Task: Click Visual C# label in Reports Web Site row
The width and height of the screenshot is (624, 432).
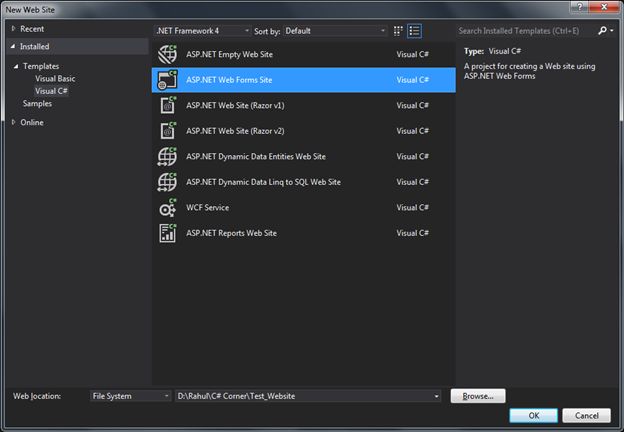Action: click(412, 233)
